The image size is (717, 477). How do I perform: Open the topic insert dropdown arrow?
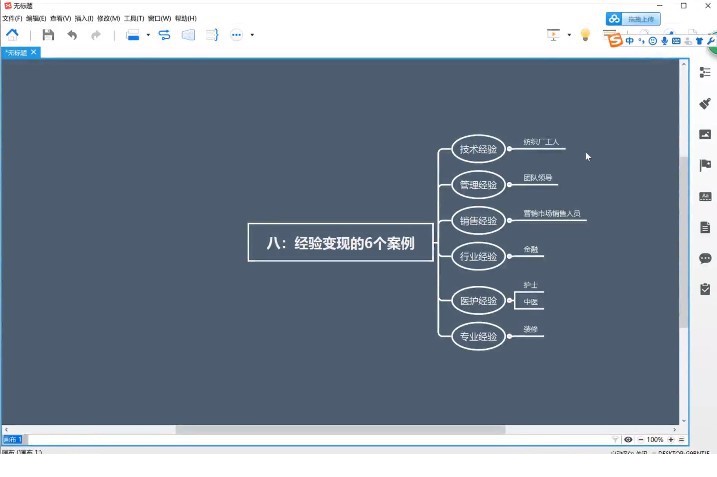(x=148, y=35)
